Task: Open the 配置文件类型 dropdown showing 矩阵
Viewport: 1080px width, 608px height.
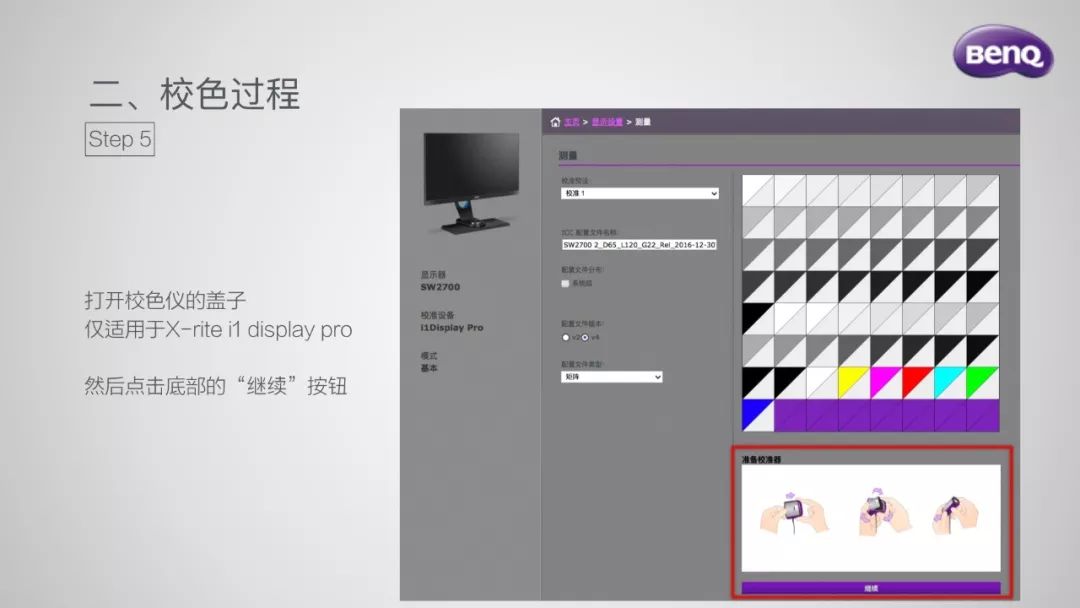Action: [x=613, y=376]
